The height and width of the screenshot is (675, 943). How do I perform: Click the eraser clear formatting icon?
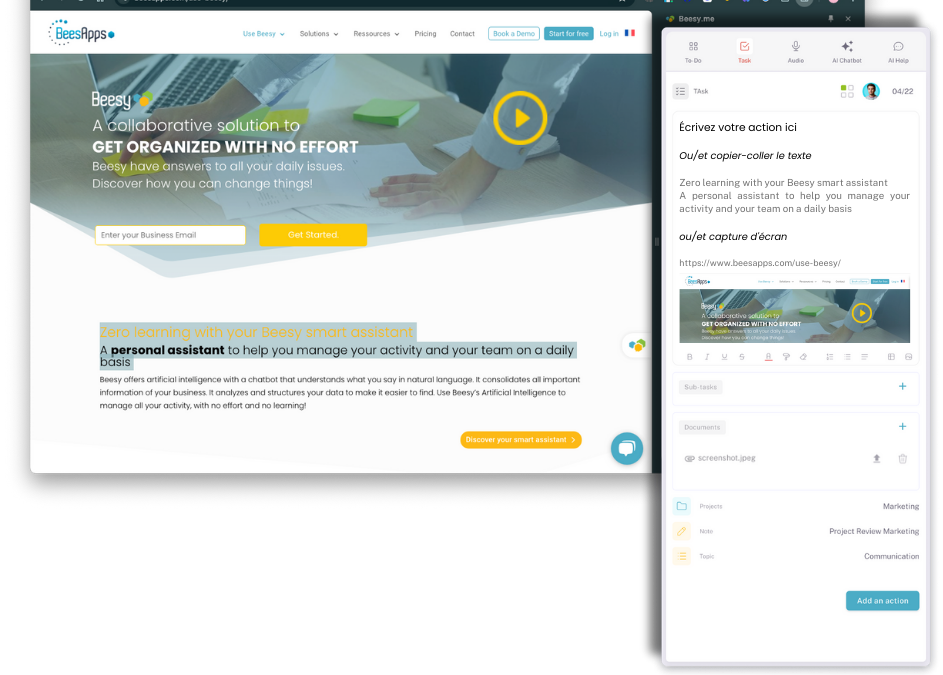[803, 357]
